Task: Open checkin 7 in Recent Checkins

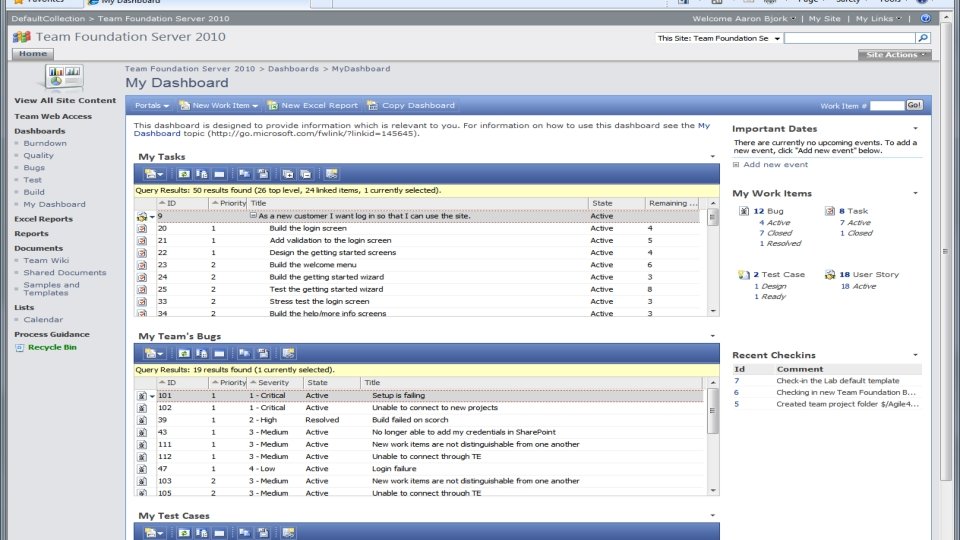Action: pos(737,381)
